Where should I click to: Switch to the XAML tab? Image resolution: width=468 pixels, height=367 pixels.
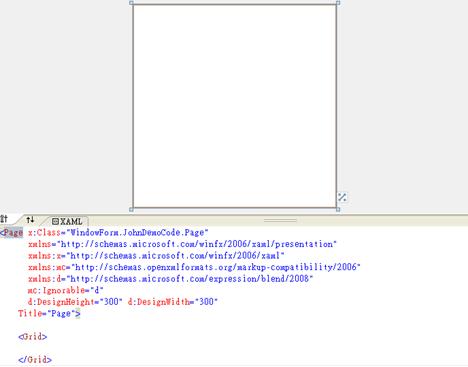click(x=67, y=221)
